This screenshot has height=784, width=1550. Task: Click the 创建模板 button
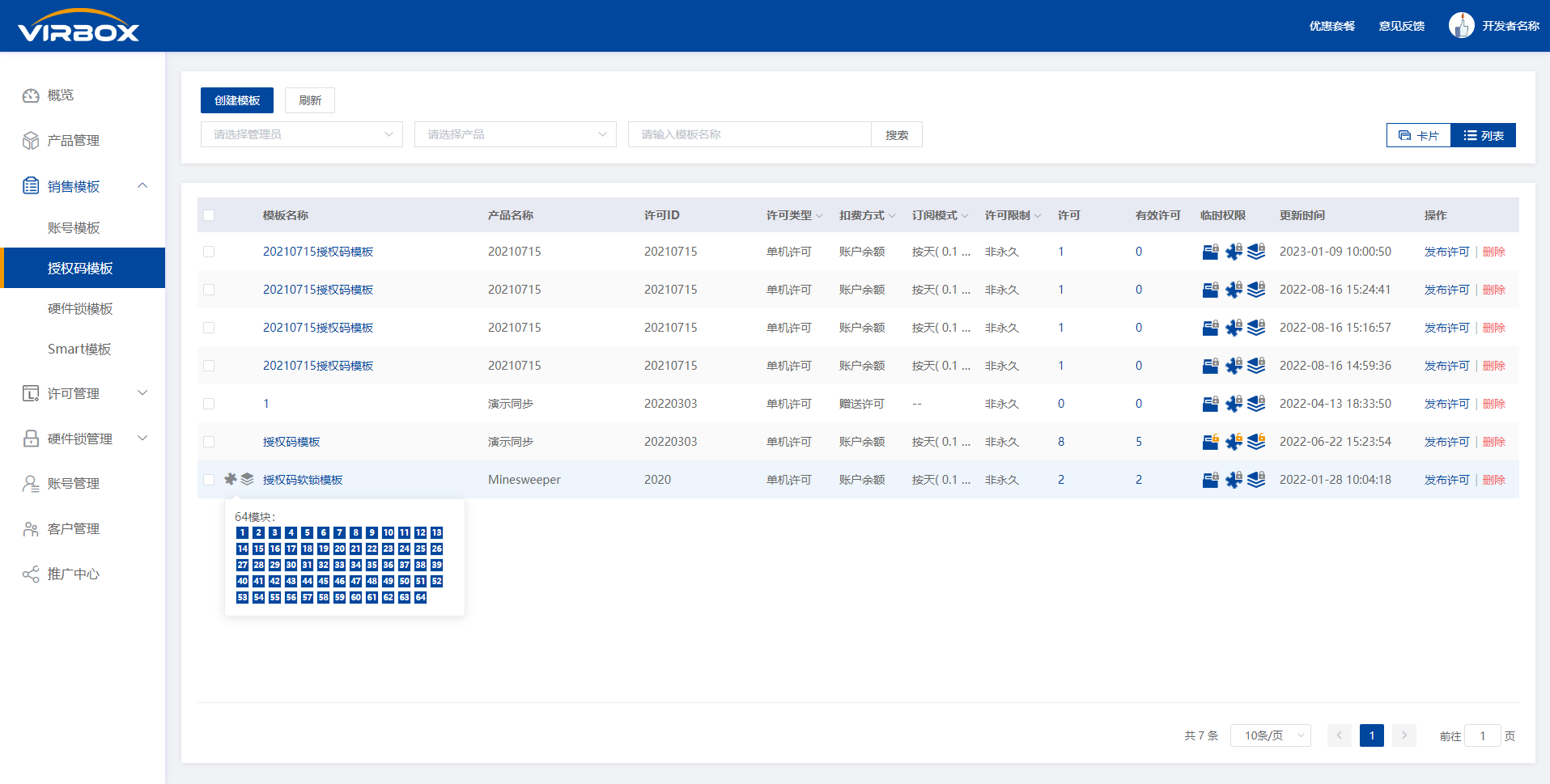pos(237,100)
